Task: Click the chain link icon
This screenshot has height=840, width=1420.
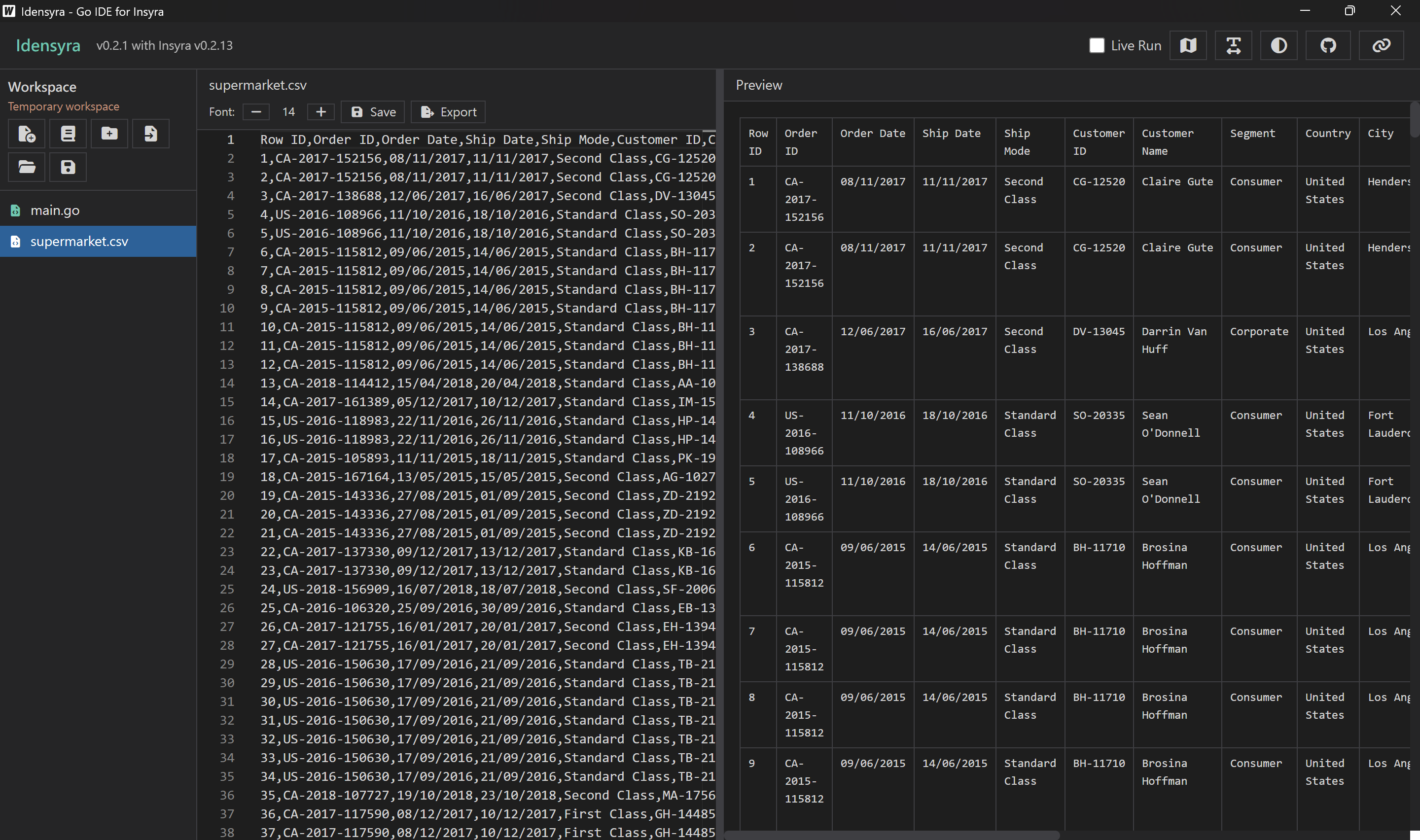Action: point(1381,45)
